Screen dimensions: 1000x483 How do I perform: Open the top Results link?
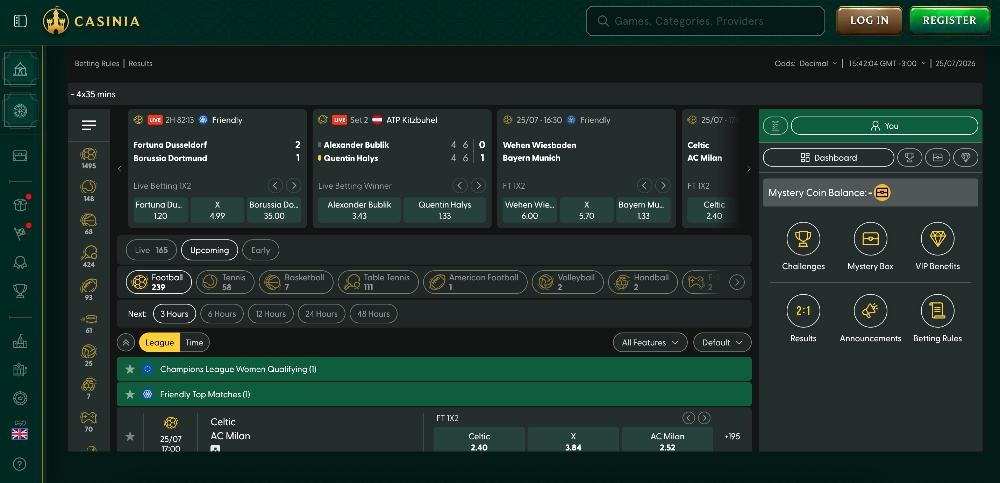(140, 64)
